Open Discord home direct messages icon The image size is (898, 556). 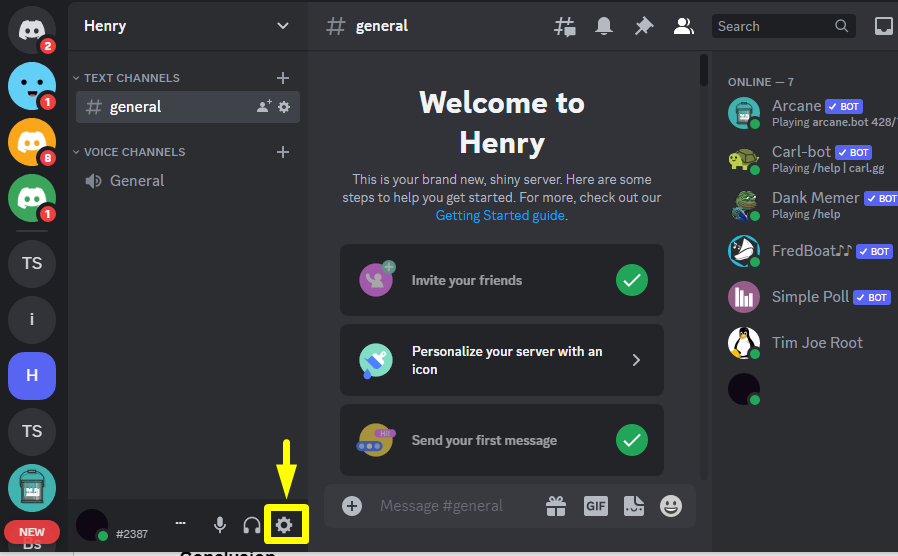[x=31, y=30]
